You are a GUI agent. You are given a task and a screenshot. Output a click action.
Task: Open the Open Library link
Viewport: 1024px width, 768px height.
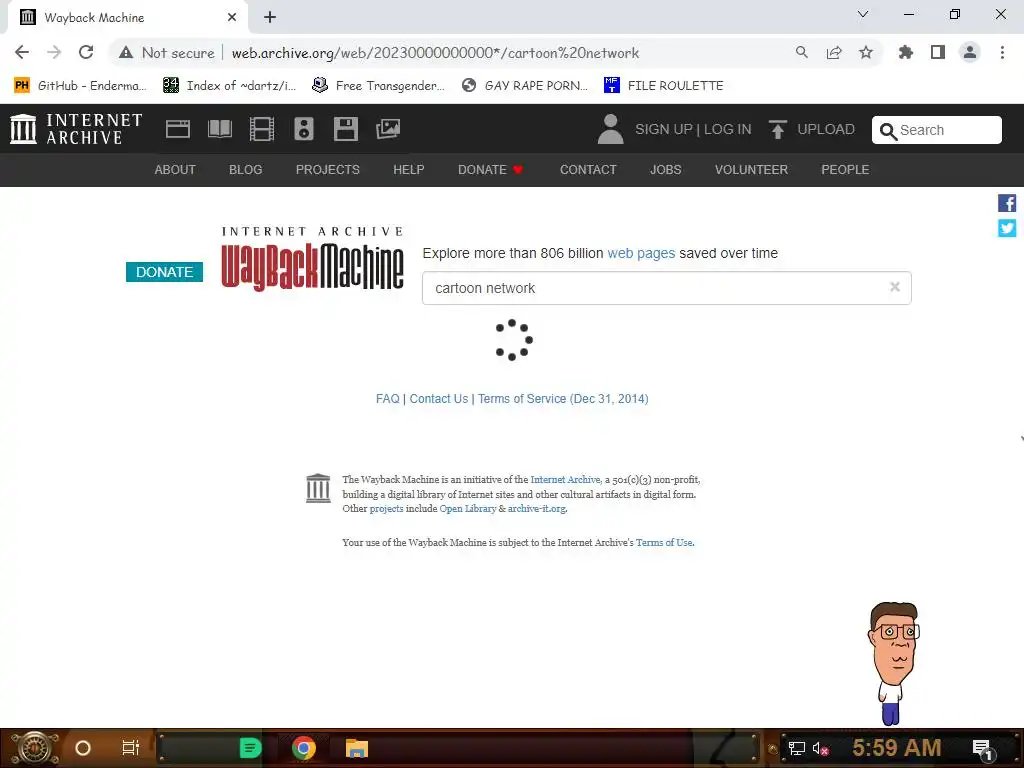coord(468,509)
